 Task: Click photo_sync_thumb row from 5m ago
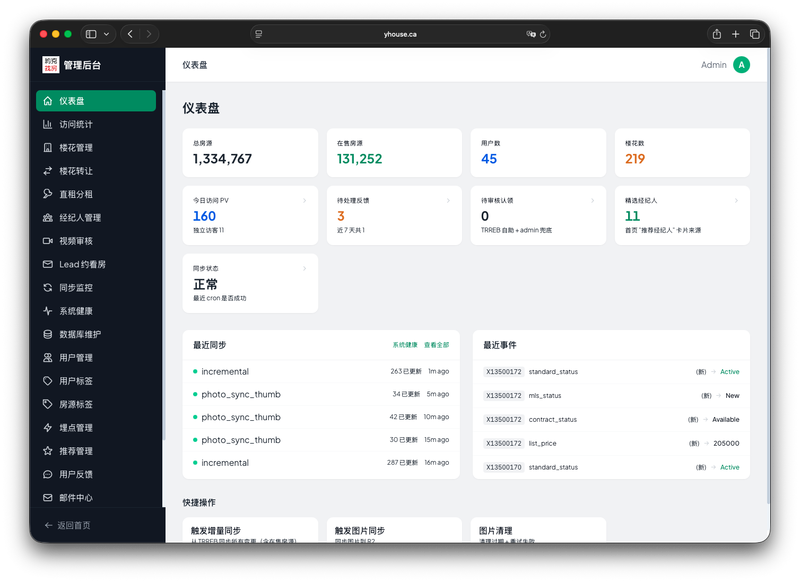(x=321, y=394)
